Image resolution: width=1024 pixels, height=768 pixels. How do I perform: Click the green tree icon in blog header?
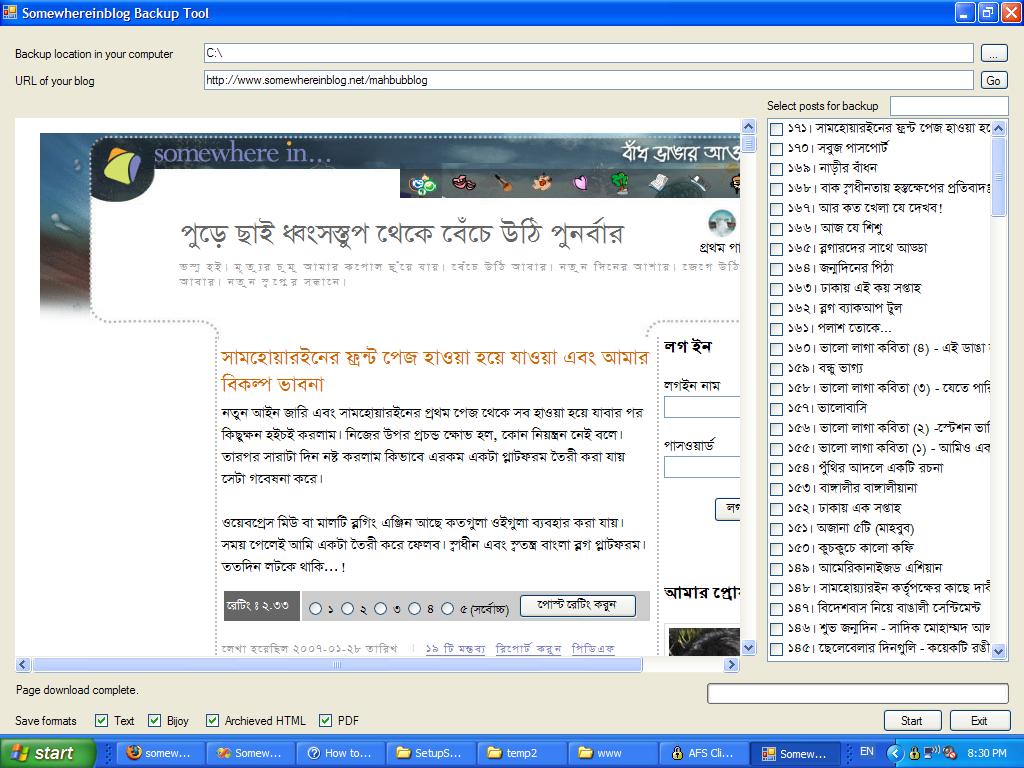pyautogui.click(x=620, y=182)
